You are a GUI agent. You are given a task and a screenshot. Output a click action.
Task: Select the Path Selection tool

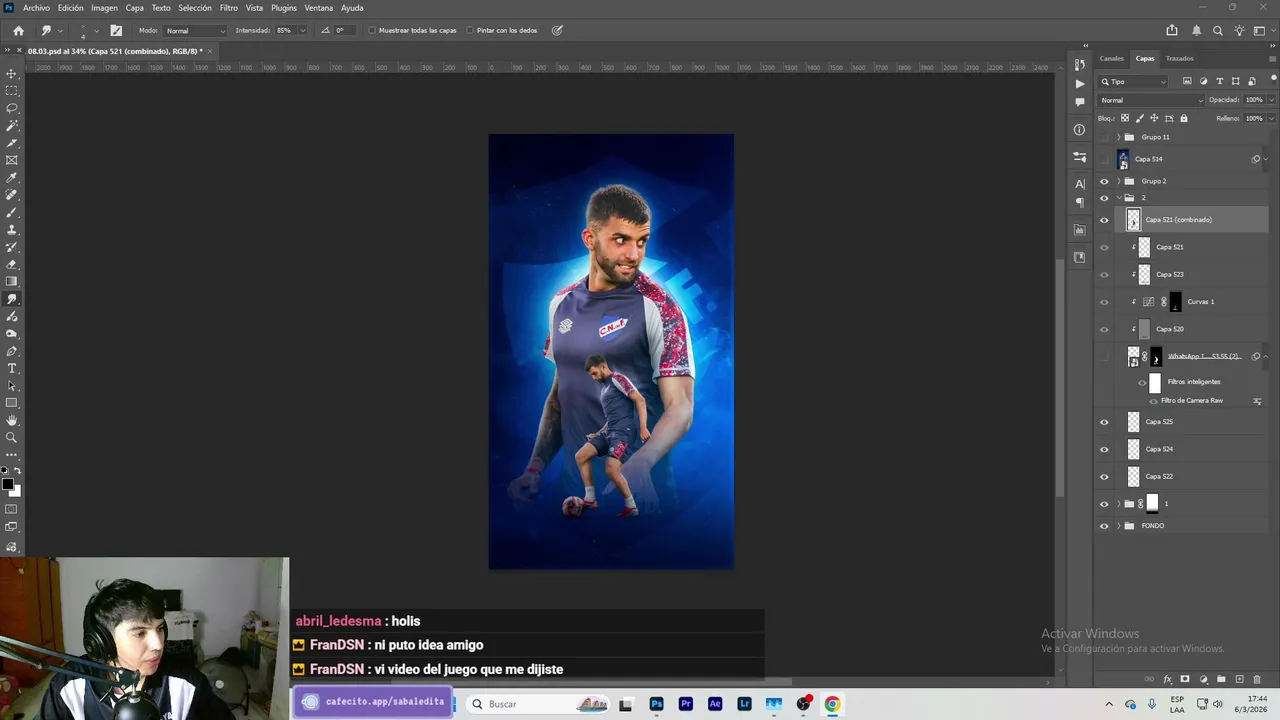12,386
